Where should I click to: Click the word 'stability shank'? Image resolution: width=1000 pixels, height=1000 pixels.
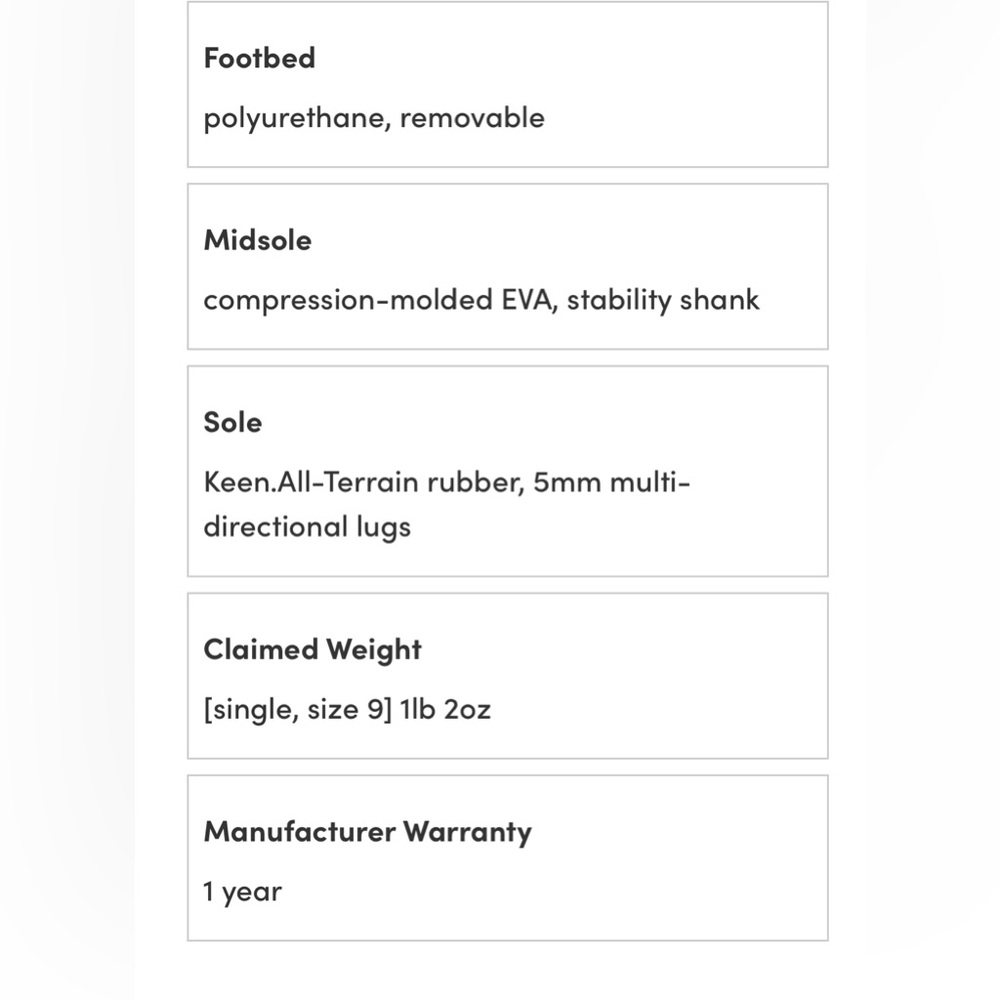coord(663,300)
